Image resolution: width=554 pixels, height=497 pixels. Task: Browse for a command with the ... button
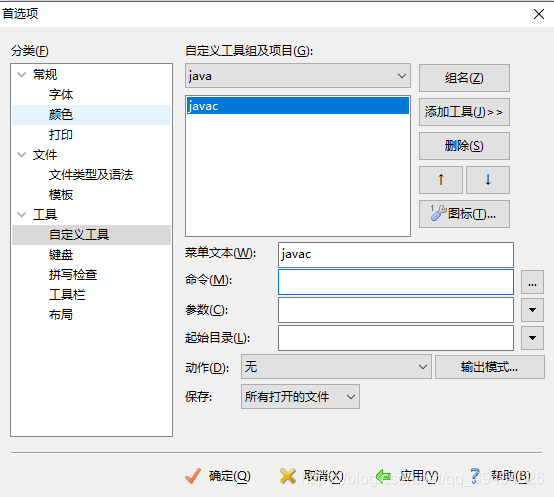coord(532,282)
